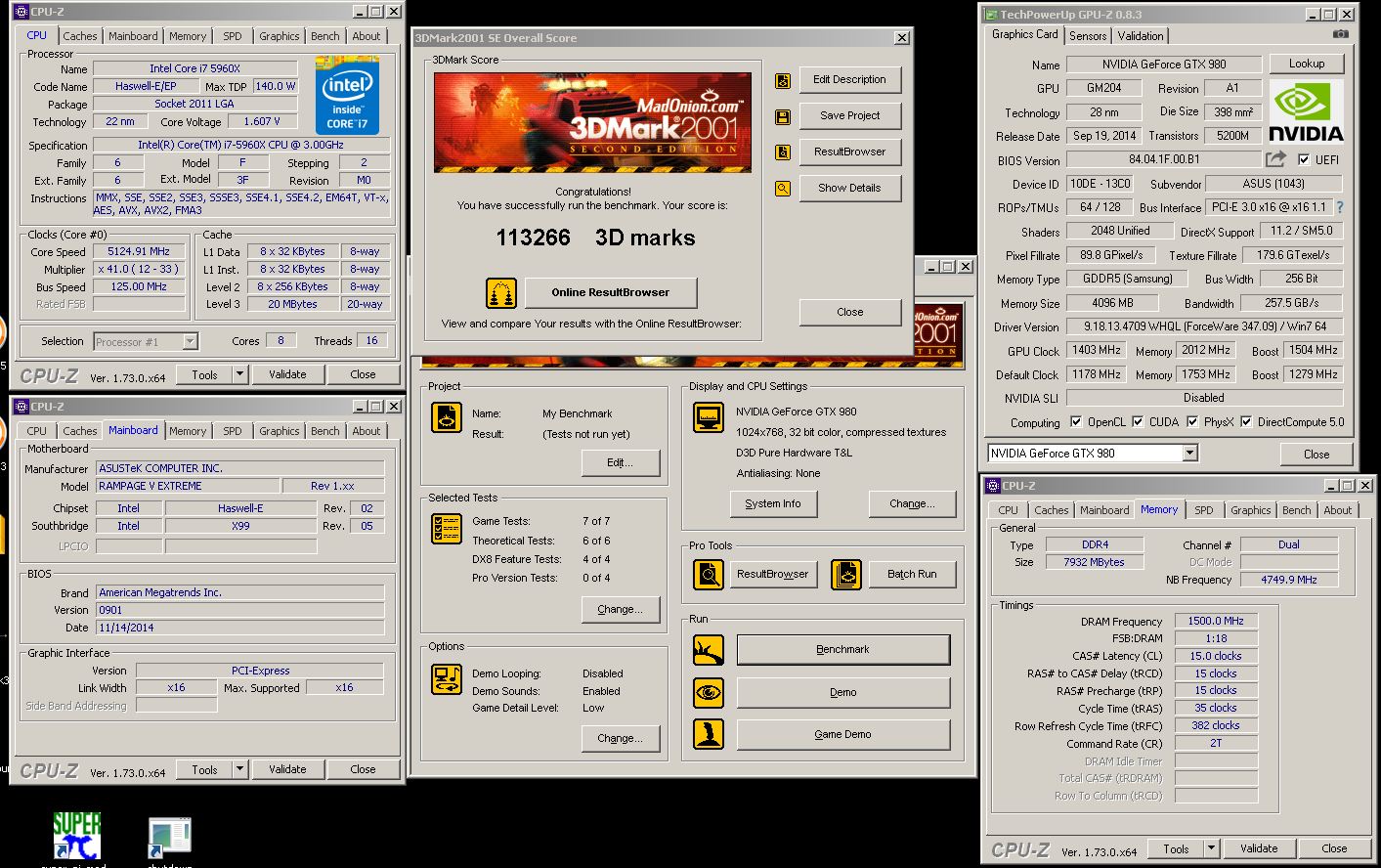
Task: Toggle the PhysX checkbox
Action: (1192, 422)
